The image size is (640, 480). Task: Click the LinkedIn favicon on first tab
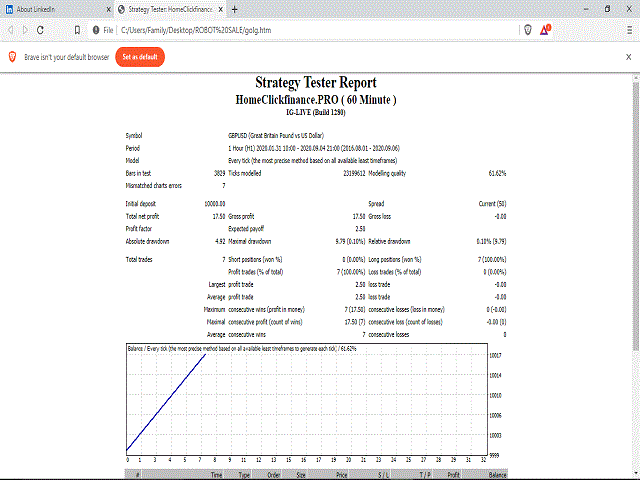[x=9, y=9]
